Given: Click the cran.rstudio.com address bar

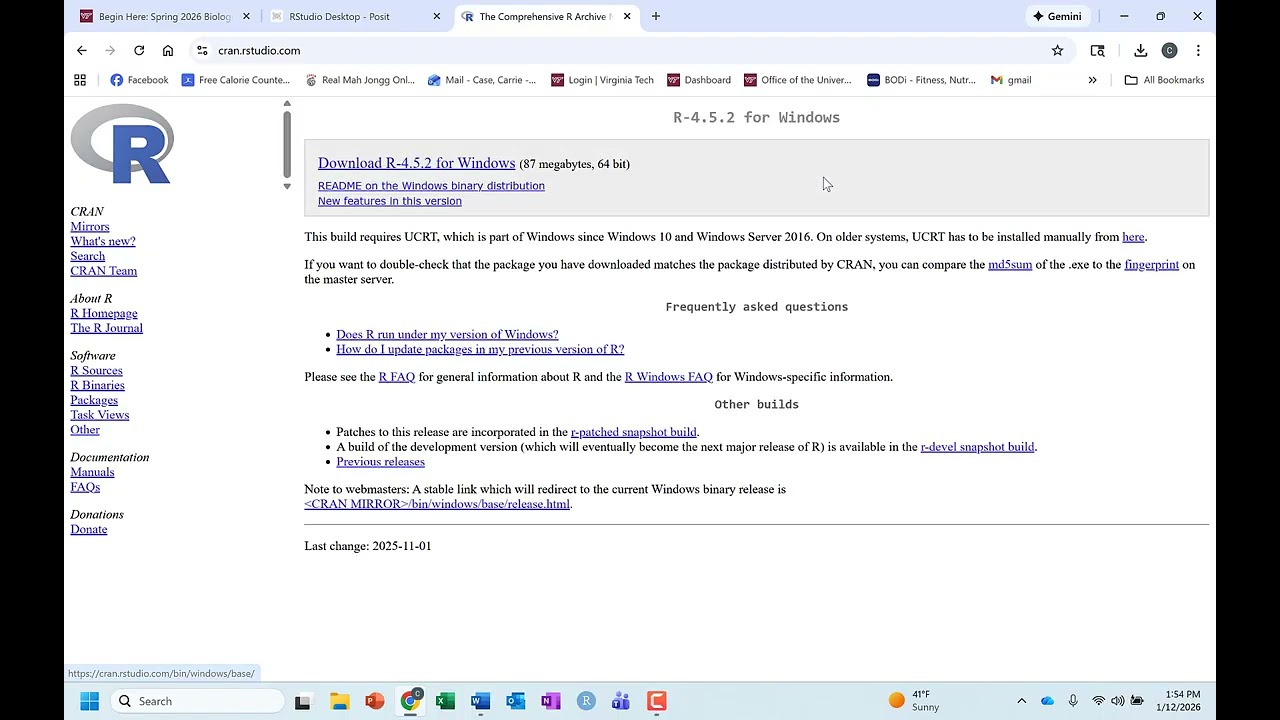Looking at the screenshot, I should (628, 51).
